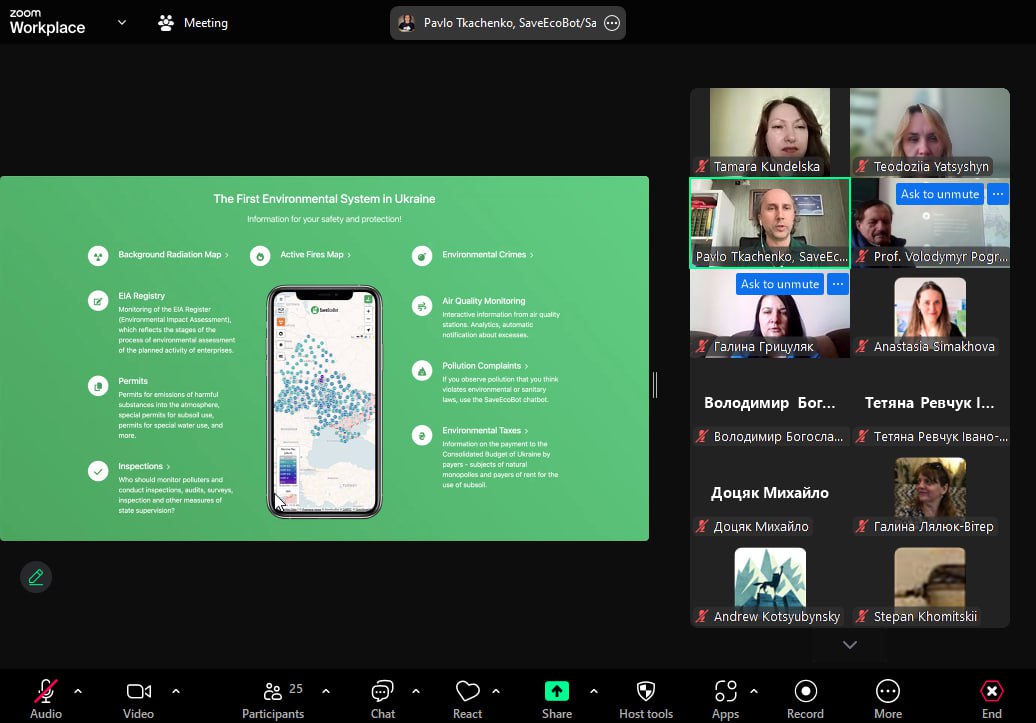
Task: Open the More options menu
Action: pos(888,699)
